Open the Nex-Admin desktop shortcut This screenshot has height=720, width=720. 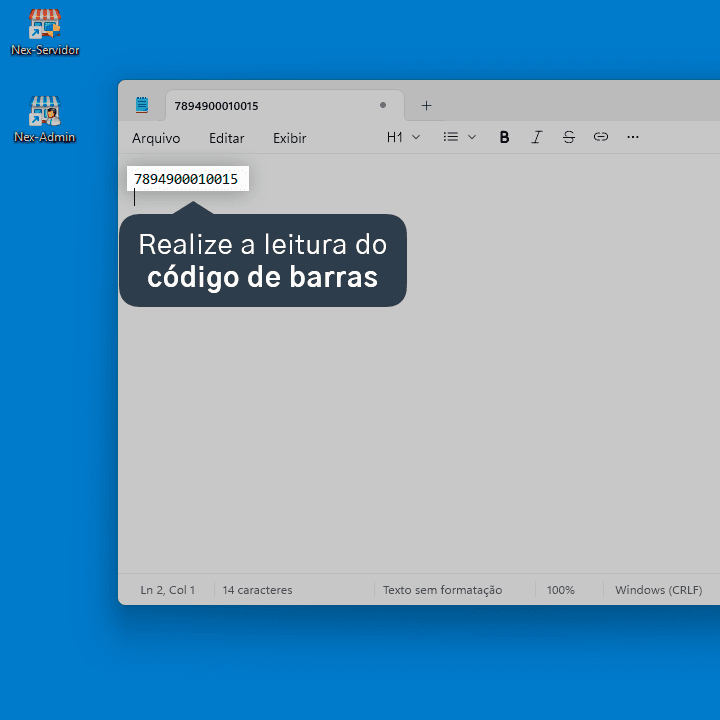pyautogui.click(x=45, y=119)
